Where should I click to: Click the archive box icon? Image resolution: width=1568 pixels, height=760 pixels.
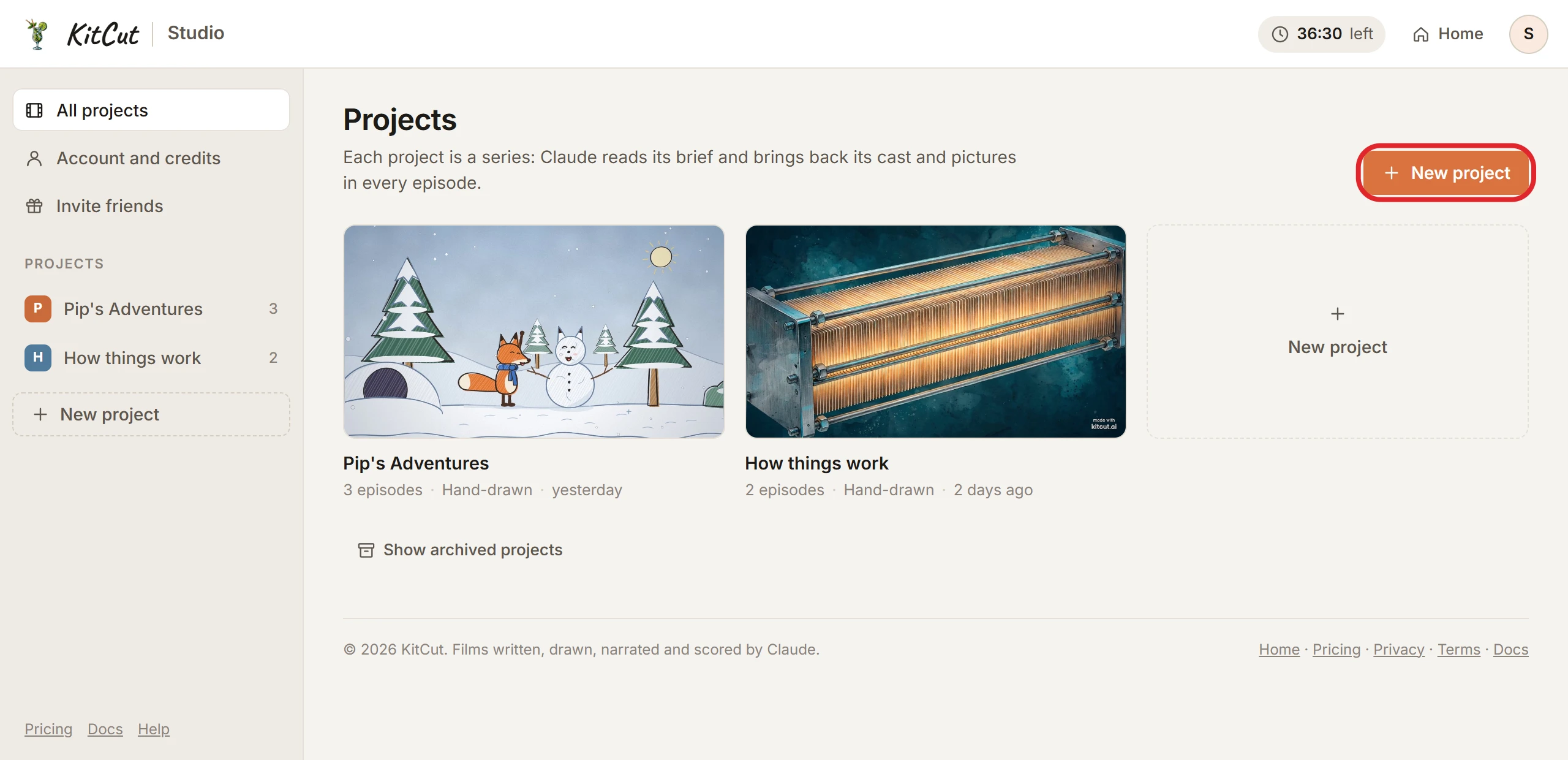tap(366, 550)
